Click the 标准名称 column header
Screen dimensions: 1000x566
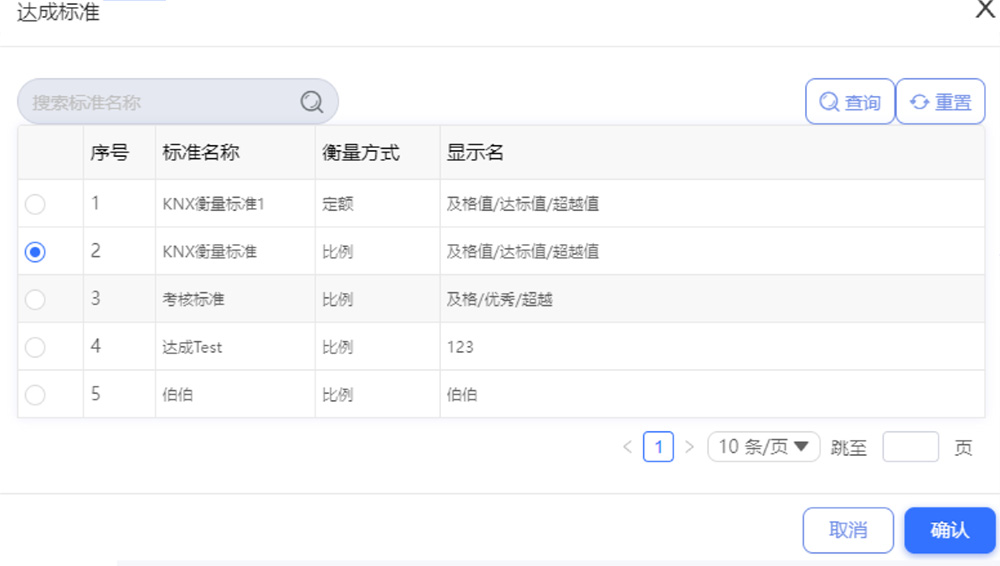pos(201,153)
